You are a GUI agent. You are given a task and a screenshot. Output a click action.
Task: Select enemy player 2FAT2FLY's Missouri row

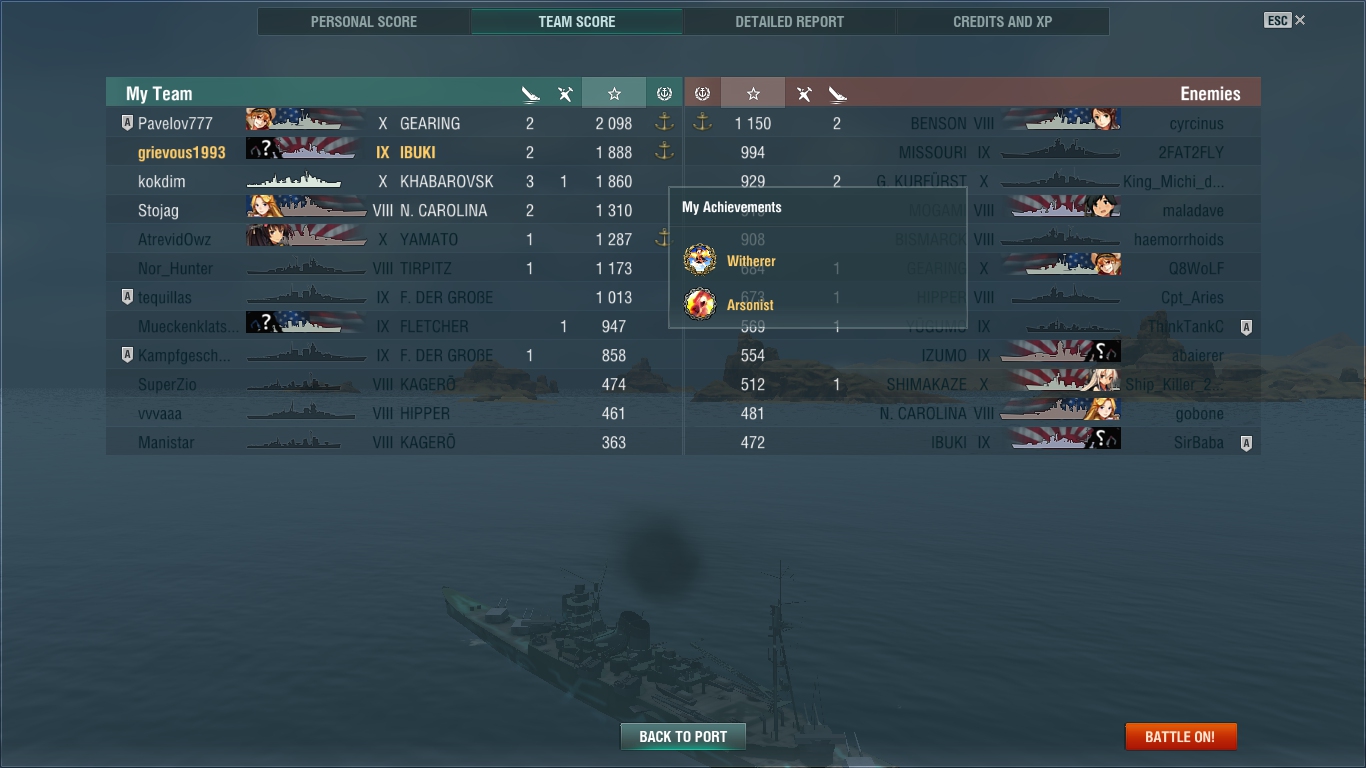click(x=972, y=152)
